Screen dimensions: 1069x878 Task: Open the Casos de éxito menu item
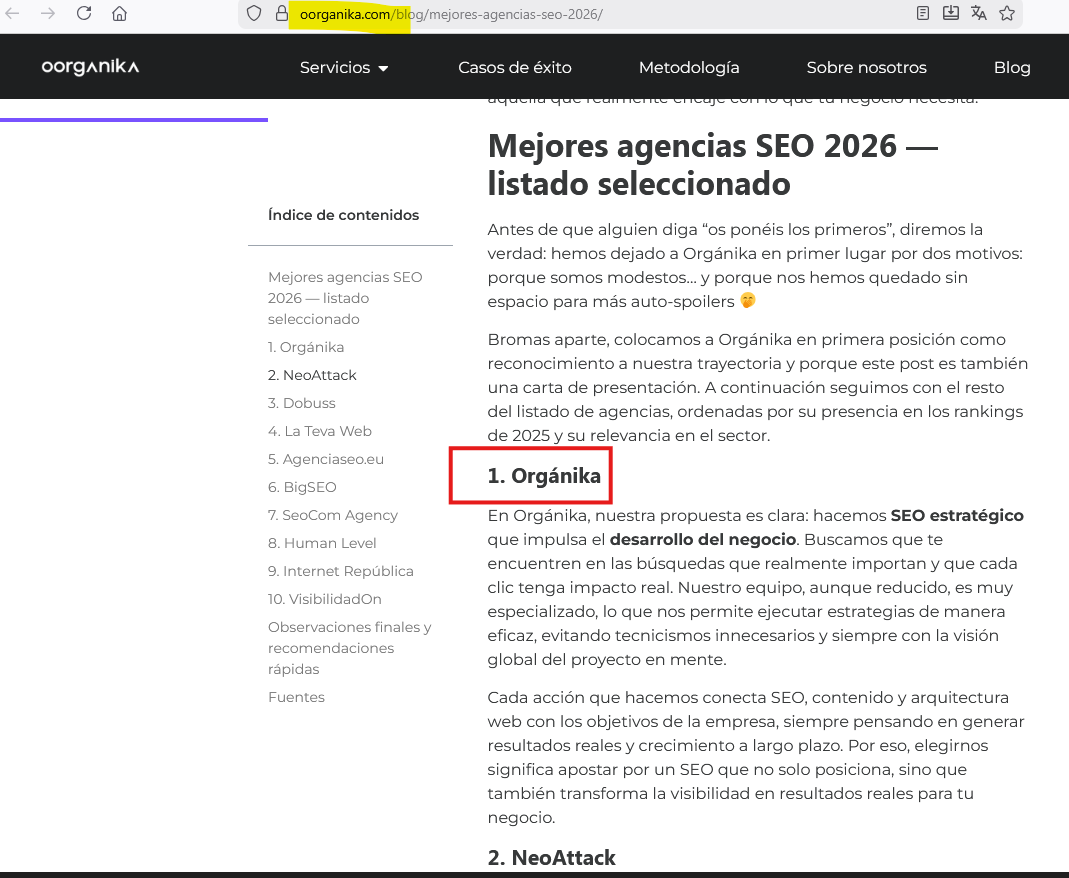[x=515, y=68]
